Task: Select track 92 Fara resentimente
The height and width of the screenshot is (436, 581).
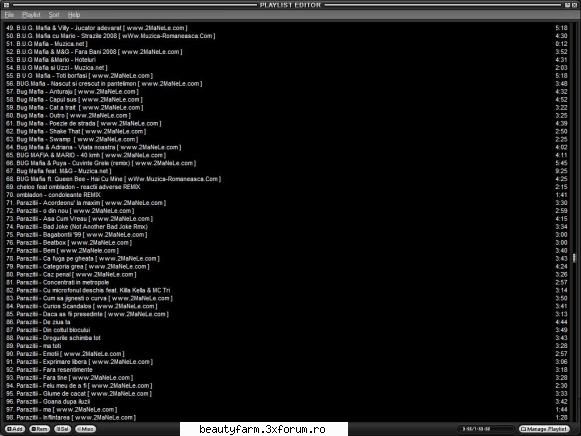Action: coord(286,370)
